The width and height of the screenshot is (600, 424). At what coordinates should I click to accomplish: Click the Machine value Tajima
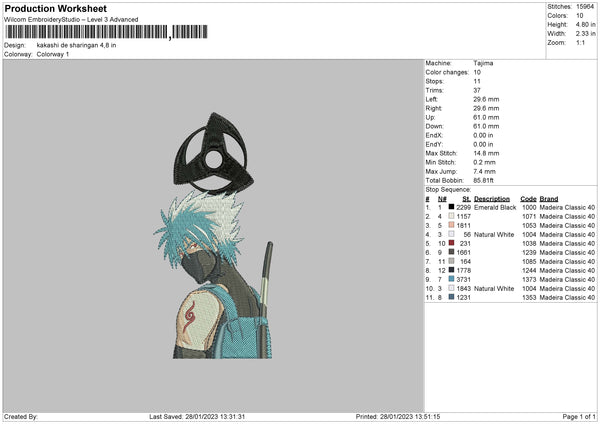(x=483, y=63)
